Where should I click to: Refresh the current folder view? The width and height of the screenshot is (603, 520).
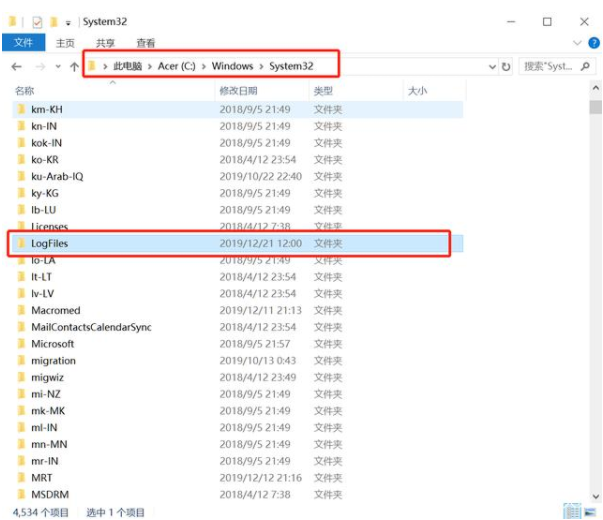pos(506,66)
